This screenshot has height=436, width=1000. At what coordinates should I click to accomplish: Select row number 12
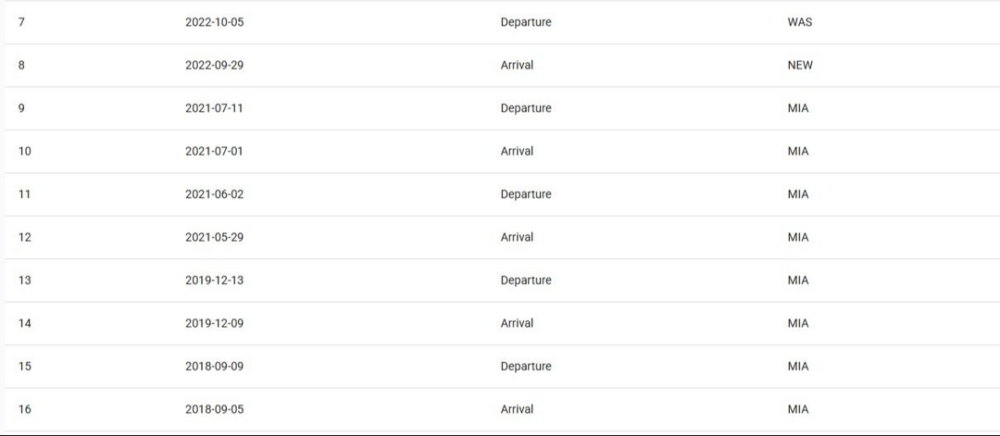pos(25,238)
